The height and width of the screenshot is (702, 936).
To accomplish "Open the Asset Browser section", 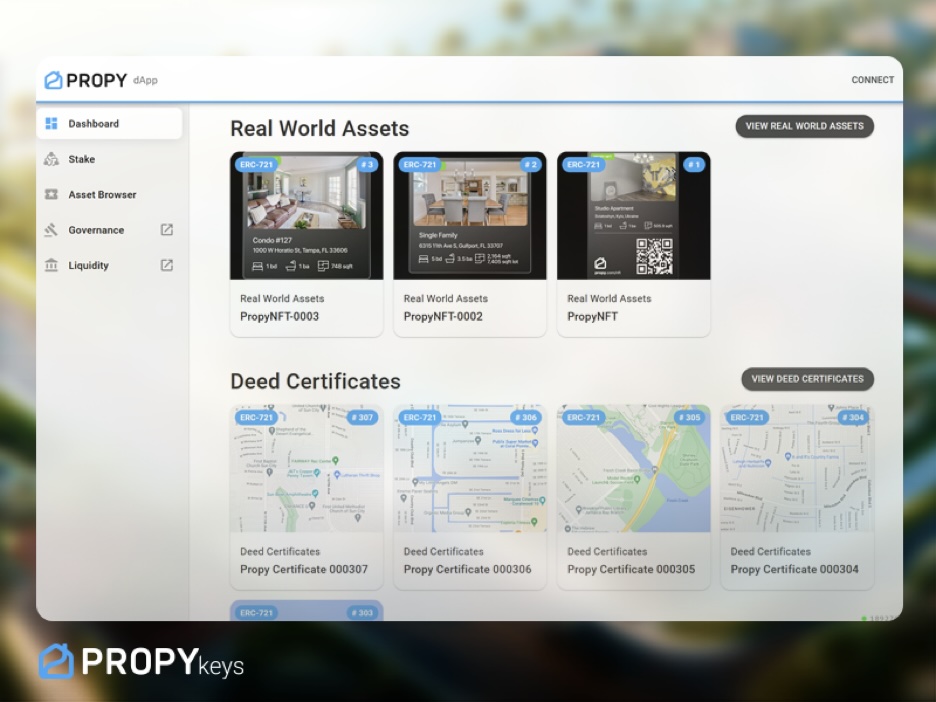I will click(103, 195).
